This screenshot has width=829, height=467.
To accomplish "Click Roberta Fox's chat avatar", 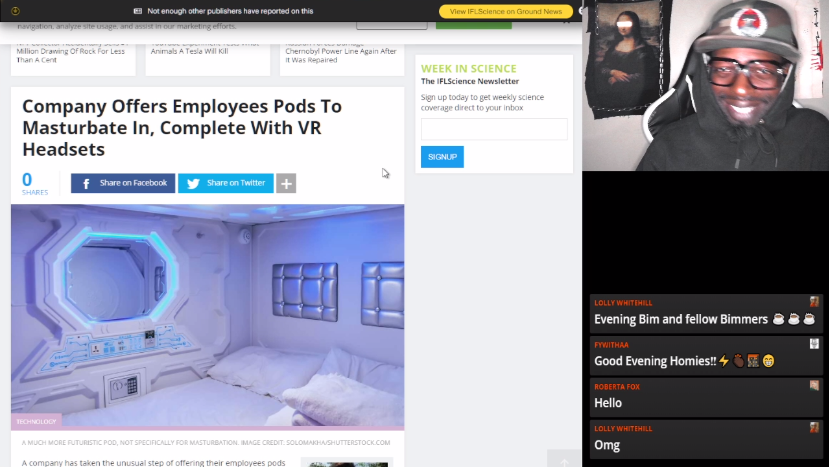I will 815,386.
